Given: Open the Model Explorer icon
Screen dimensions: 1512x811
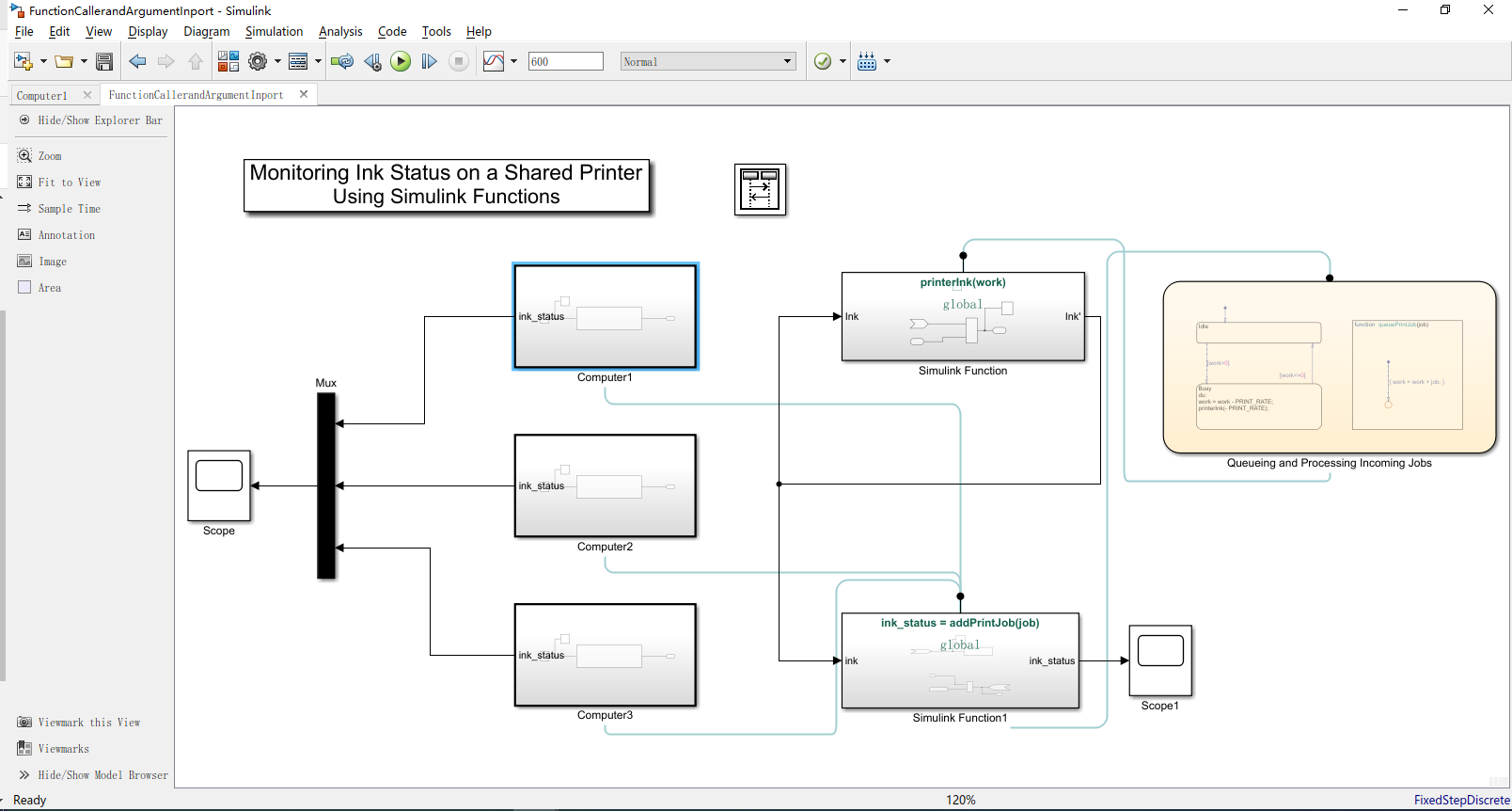Looking at the screenshot, I should (x=298, y=62).
